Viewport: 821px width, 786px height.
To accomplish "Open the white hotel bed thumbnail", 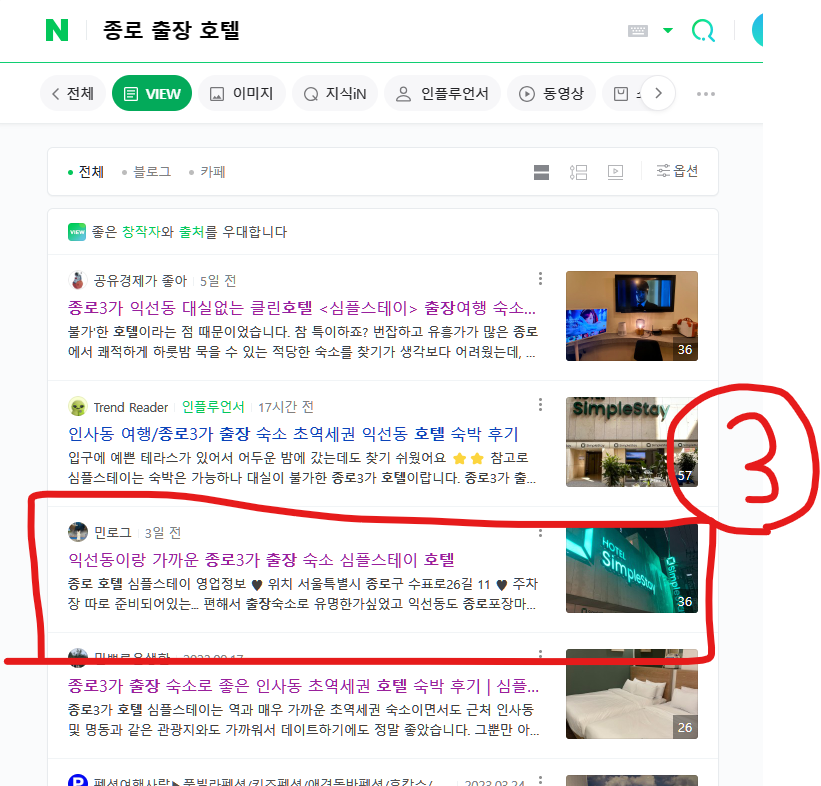I will point(631,694).
